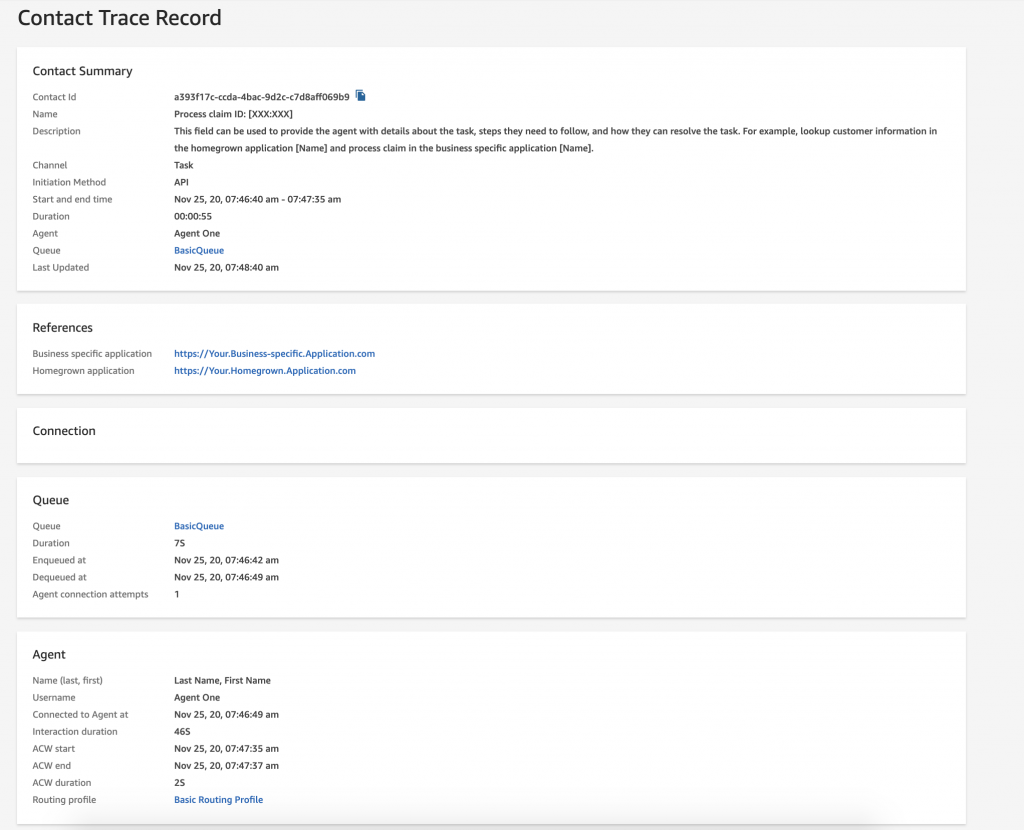Click the Duration value 00:00:55
Image resolution: width=1024 pixels, height=830 pixels.
pos(194,216)
